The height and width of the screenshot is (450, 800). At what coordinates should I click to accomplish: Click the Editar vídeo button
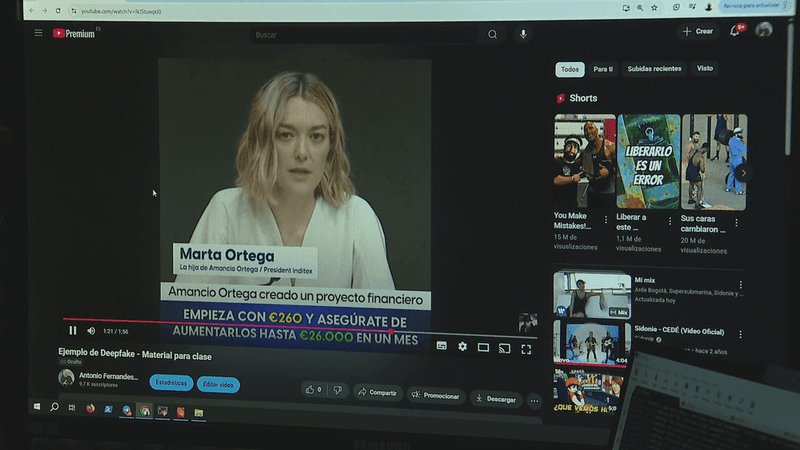(x=218, y=384)
